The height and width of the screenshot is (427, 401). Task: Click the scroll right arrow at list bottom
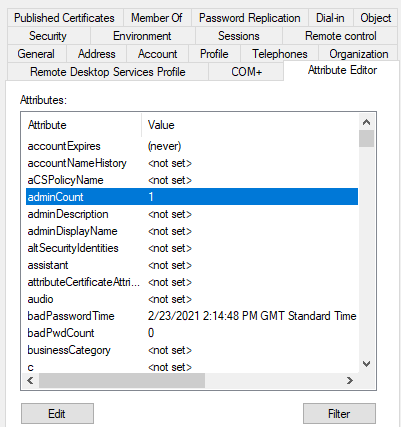point(349,380)
